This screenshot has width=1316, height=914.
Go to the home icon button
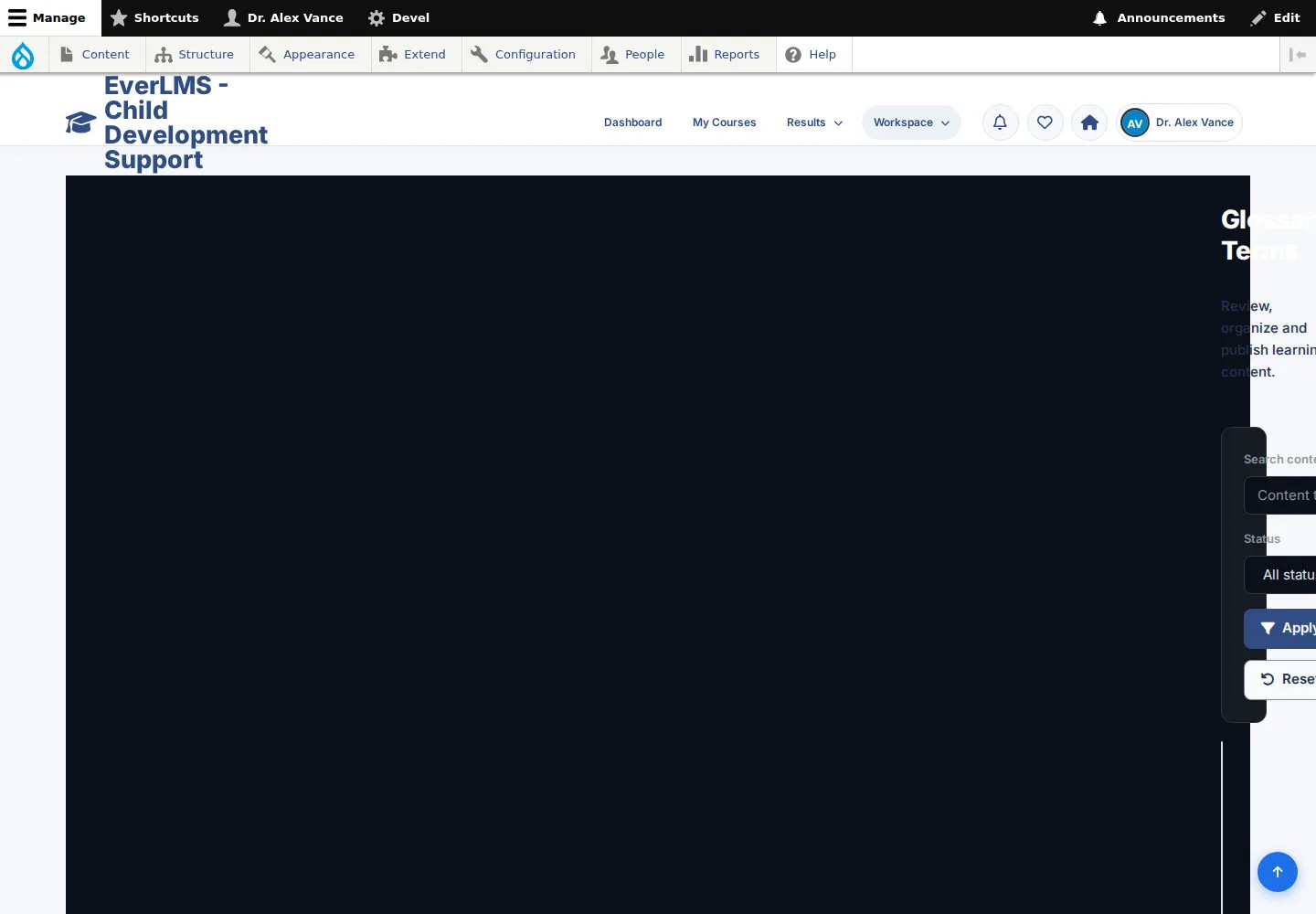[1089, 122]
